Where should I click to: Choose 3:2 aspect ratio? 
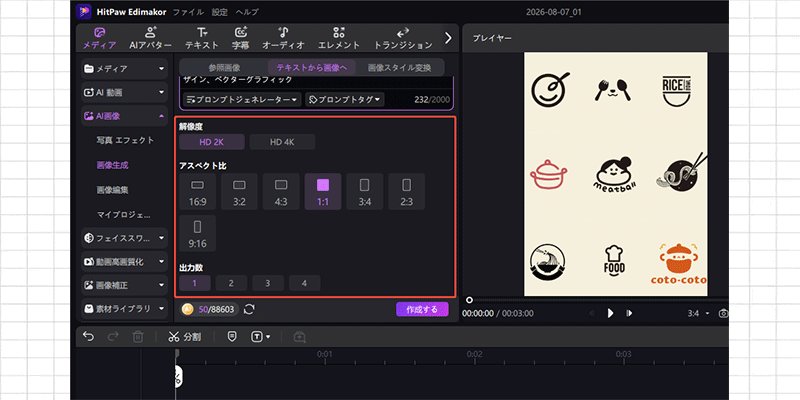pos(239,191)
